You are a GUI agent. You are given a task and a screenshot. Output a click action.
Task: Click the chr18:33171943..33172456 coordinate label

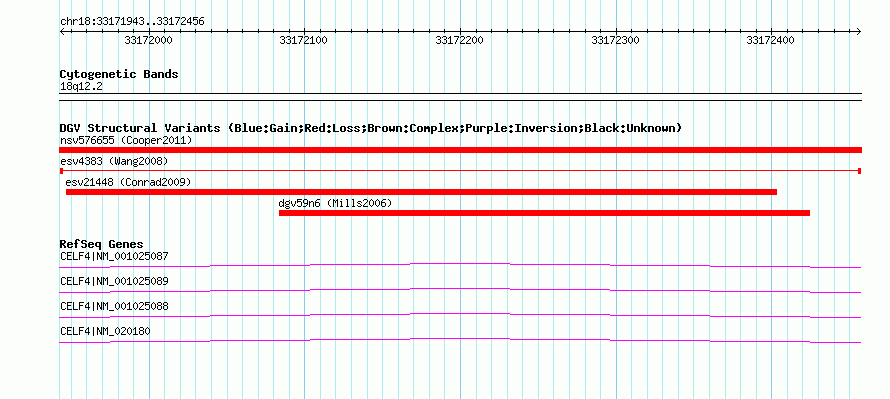click(x=132, y=22)
